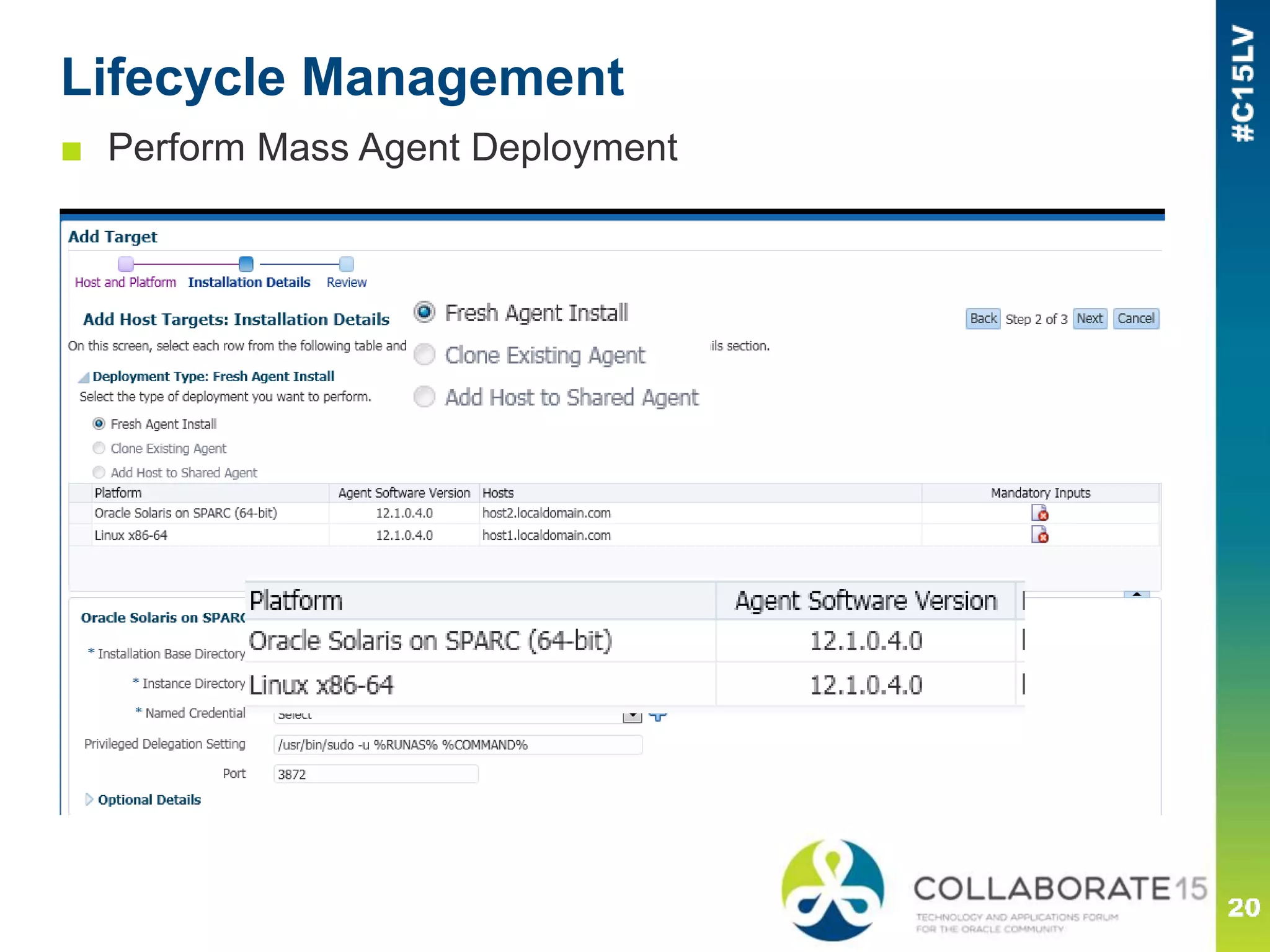Click the Installation Details train marker

(x=246, y=264)
